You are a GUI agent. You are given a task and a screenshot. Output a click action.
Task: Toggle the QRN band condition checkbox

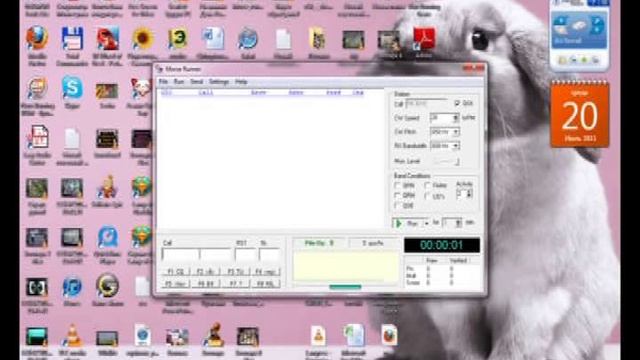point(397,186)
